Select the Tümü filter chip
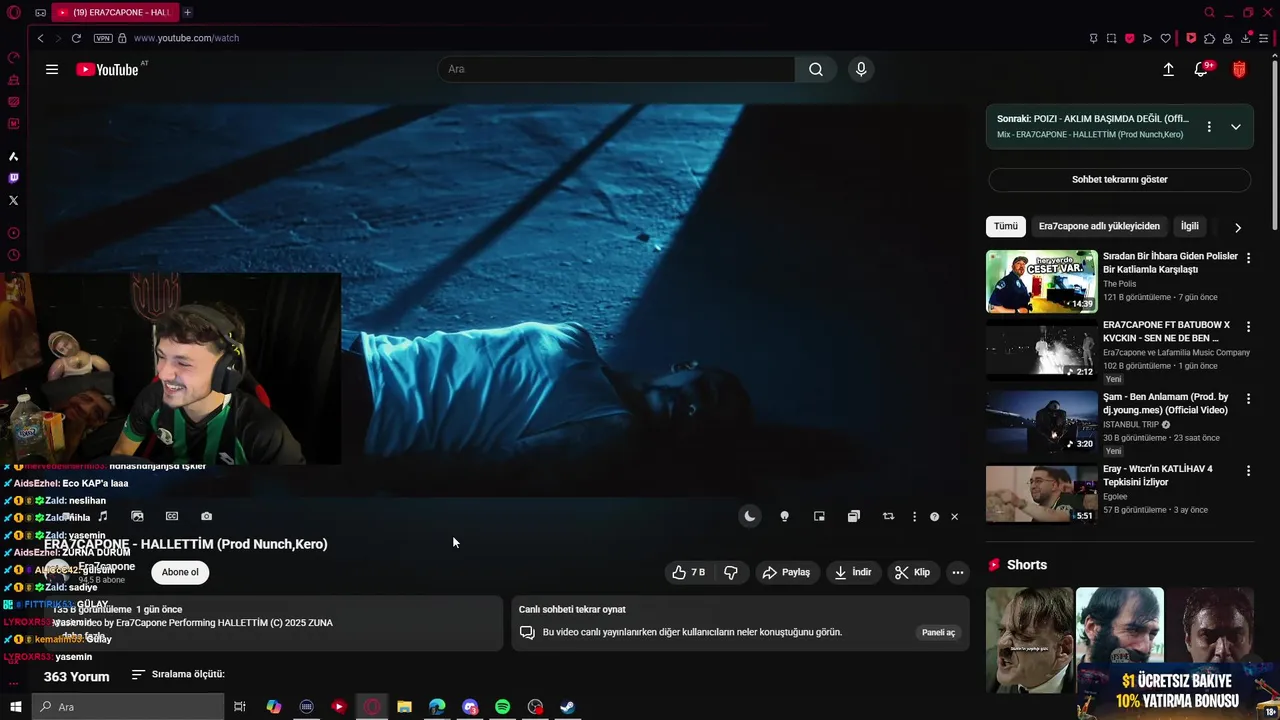The width and height of the screenshot is (1280, 720). [1005, 226]
